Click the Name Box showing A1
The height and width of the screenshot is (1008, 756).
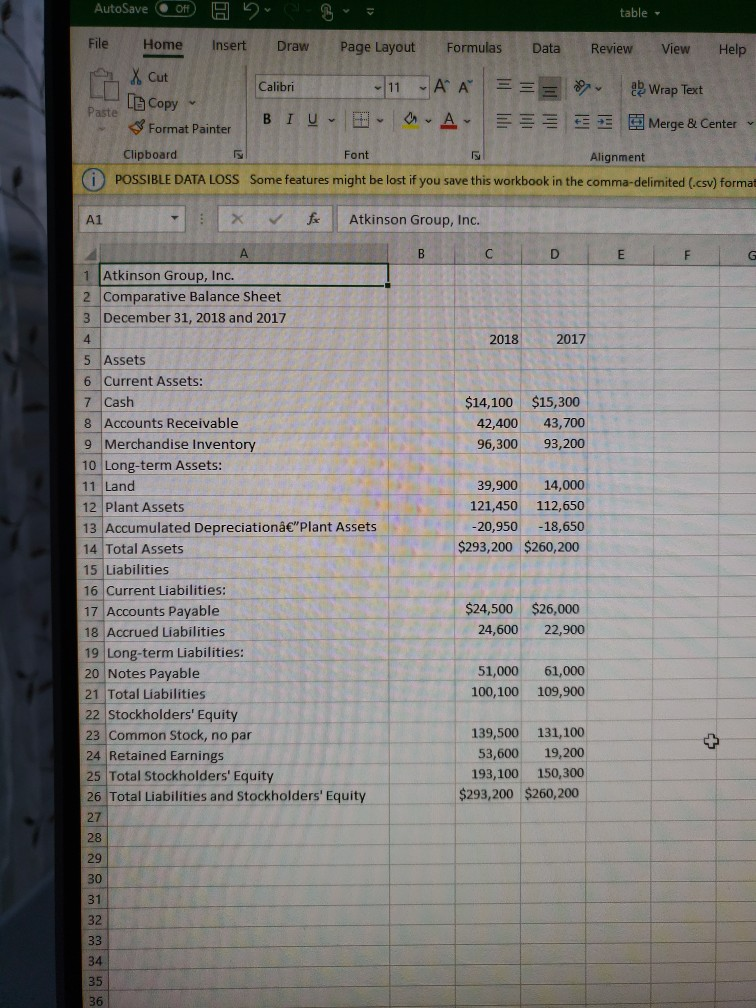click(x=125, y=219)
